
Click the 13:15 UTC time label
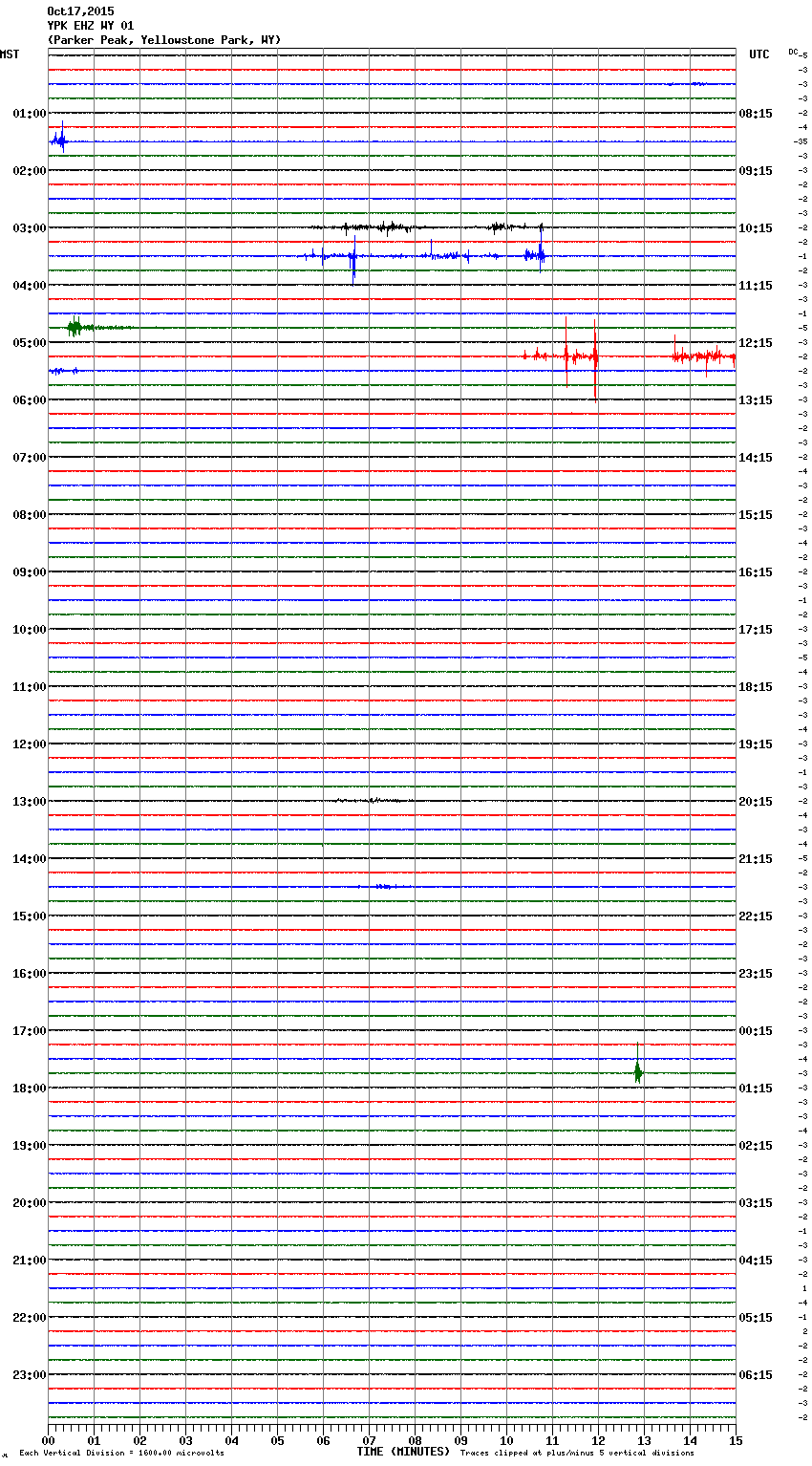point(756,400)
